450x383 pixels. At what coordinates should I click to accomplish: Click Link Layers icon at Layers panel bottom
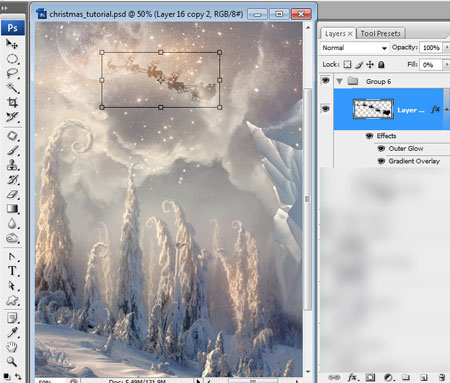tap(334, 377)
